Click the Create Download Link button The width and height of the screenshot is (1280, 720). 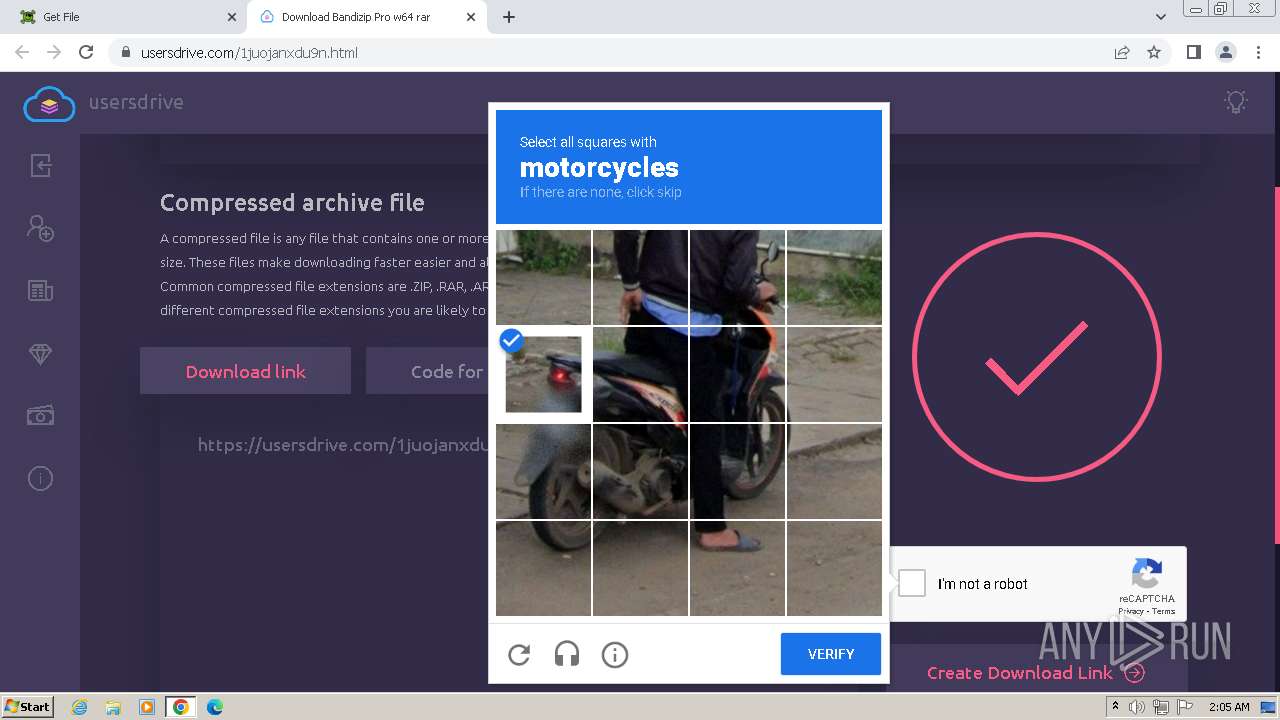pos(1036,673)
